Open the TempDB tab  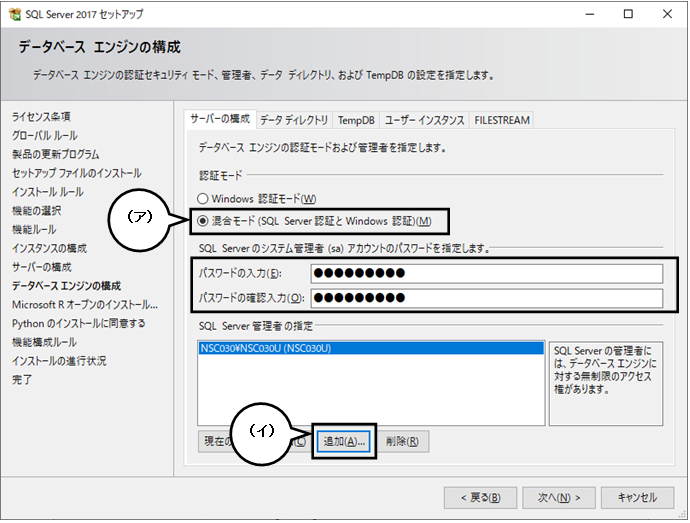click(x=356, y=120)
